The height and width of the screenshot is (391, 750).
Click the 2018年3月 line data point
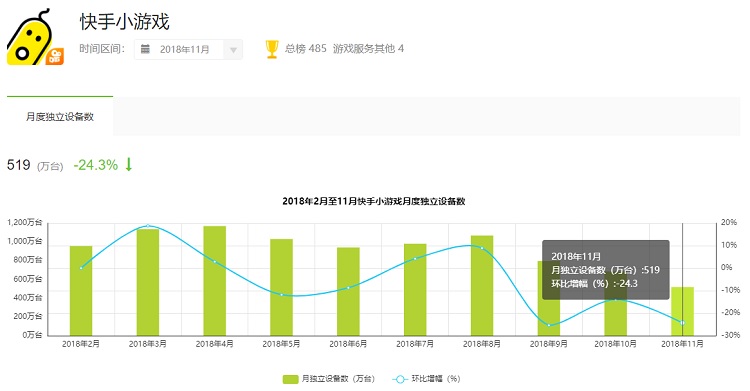(148, 226)
